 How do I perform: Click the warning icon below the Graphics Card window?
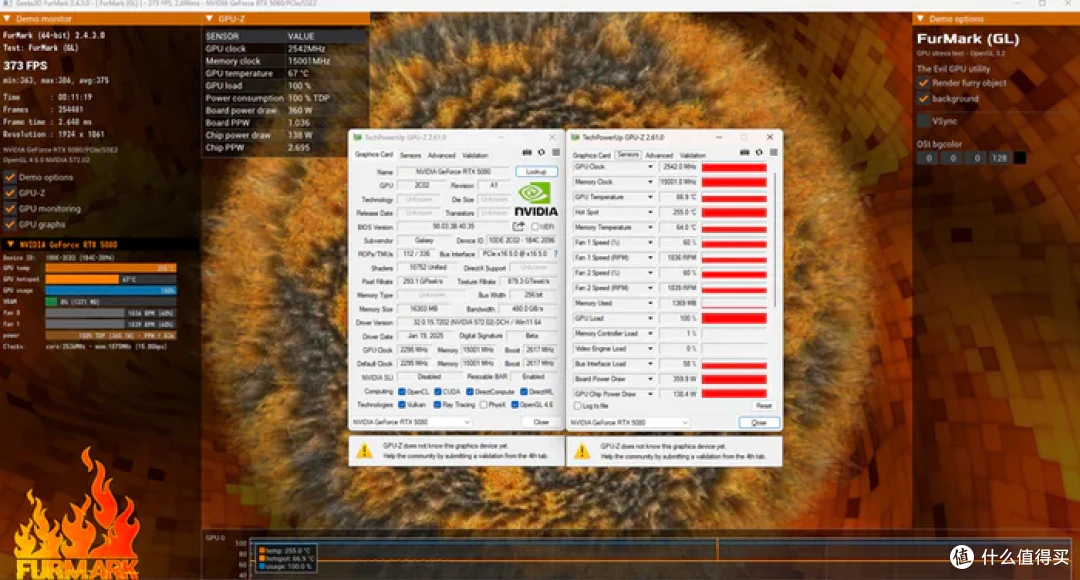(x=364, y=451)
